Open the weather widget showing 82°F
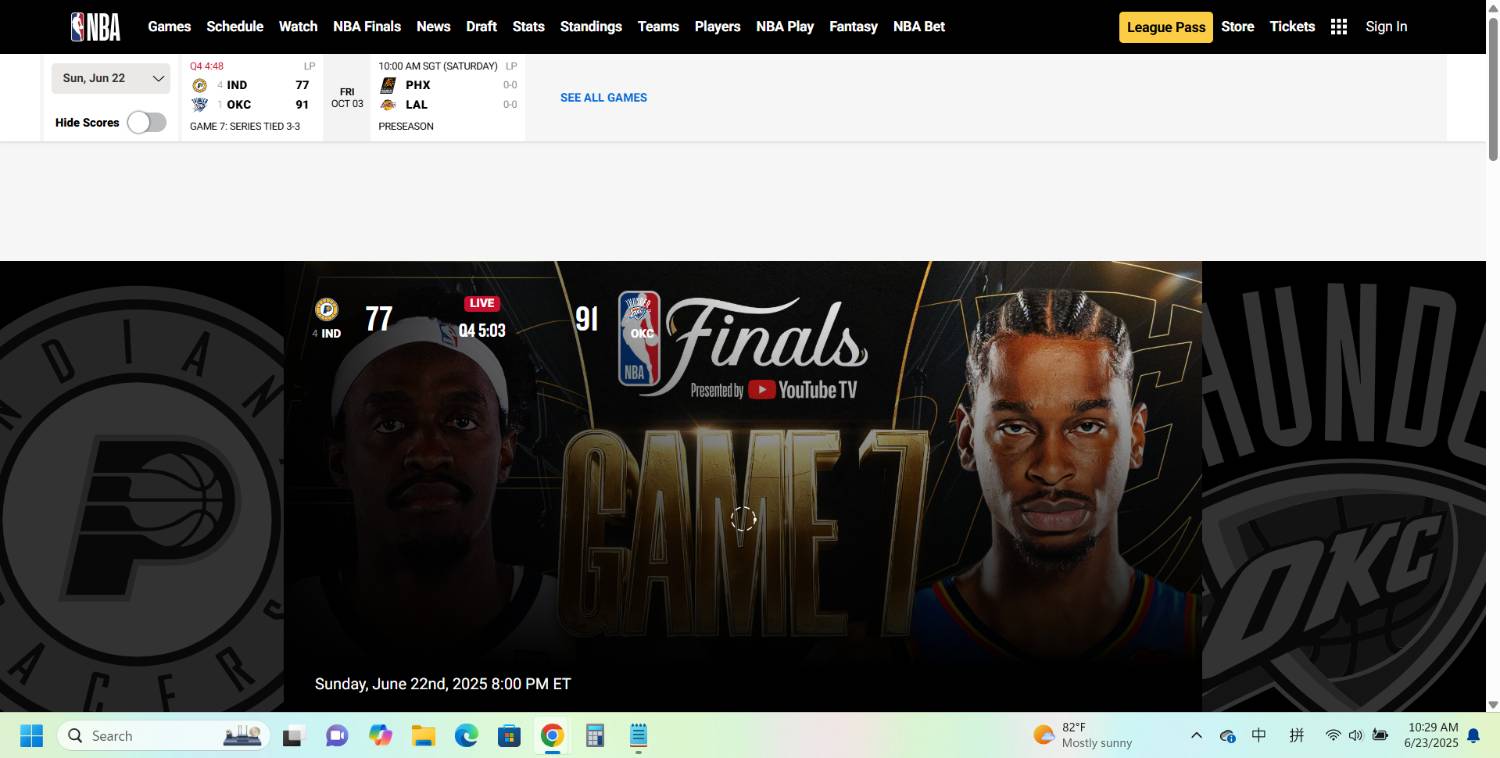Screen dimensions: 1500x758 coord(1083,736)
